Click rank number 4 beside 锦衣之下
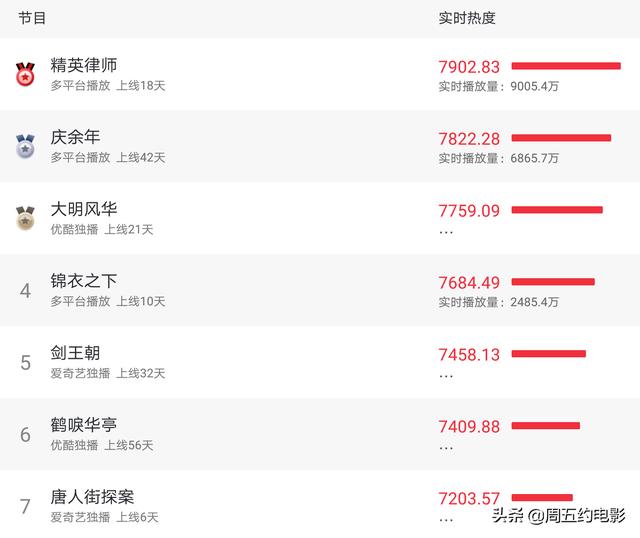640x538 pixels. pos(25,291)
